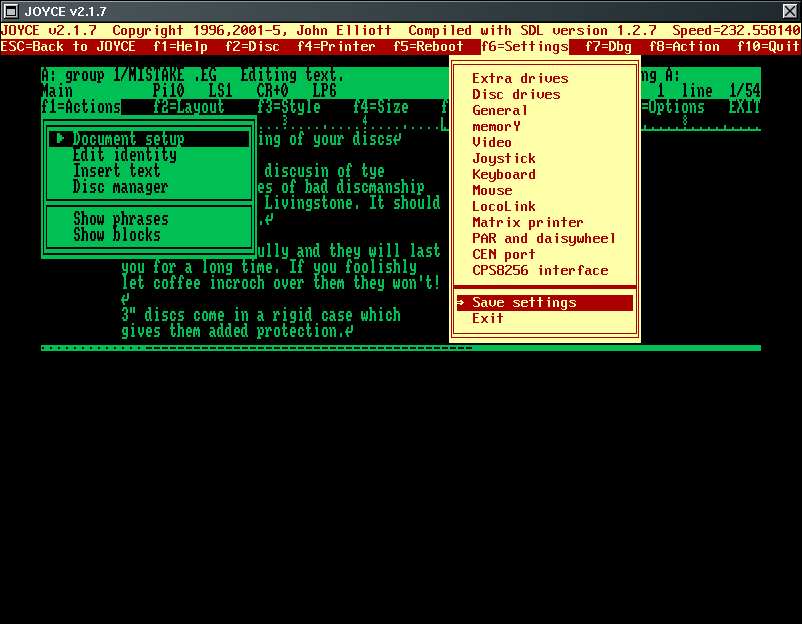Select Extra drives in Settings menu
Image resolution: width=802 pixels, height=624 pixels.
point(520,79)
